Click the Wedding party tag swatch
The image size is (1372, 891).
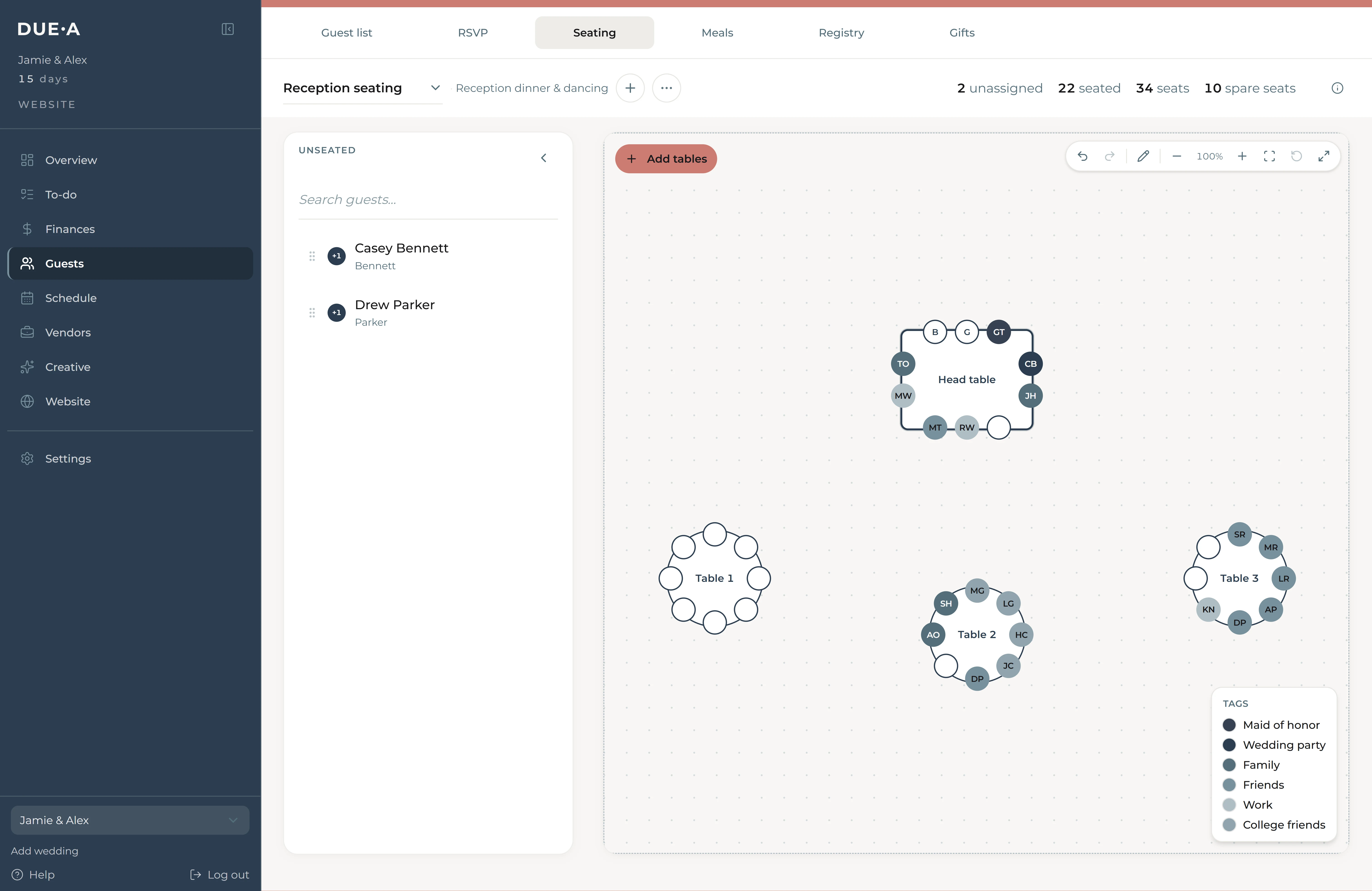coord(1229,745)
